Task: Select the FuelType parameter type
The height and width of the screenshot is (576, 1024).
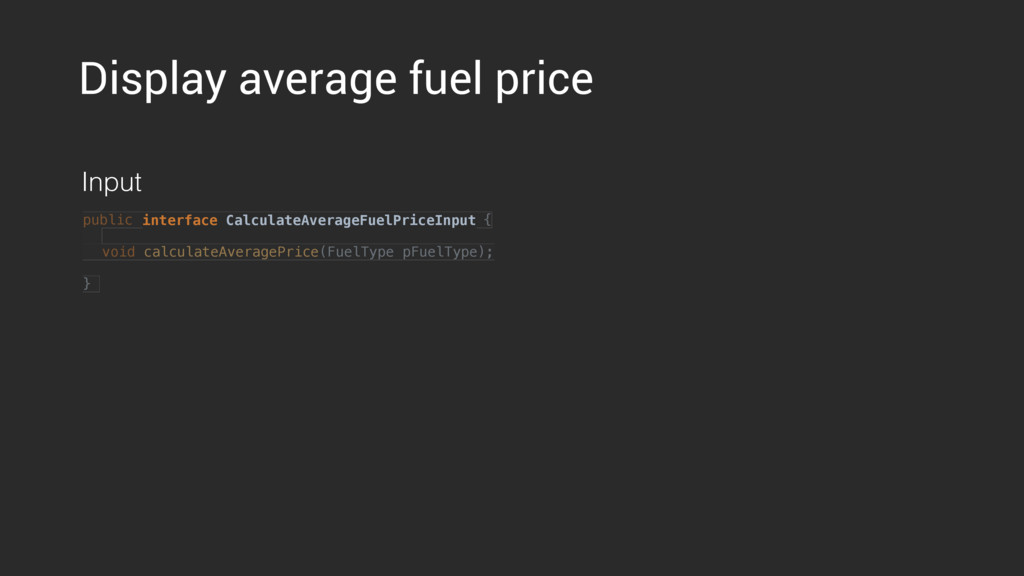Action: (360, 252)
